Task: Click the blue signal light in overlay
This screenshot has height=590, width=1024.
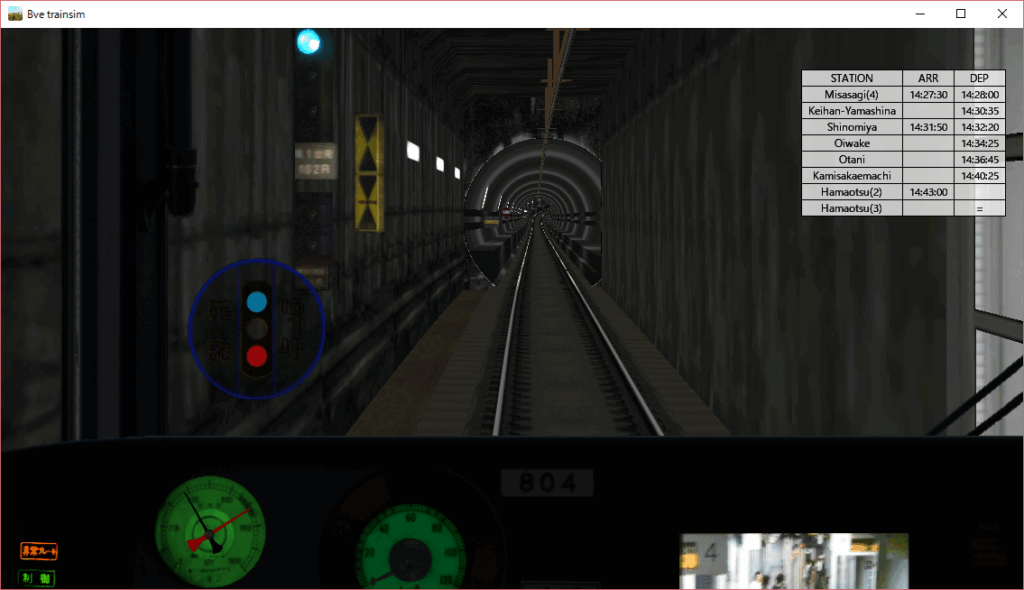Action: (257, 301)
